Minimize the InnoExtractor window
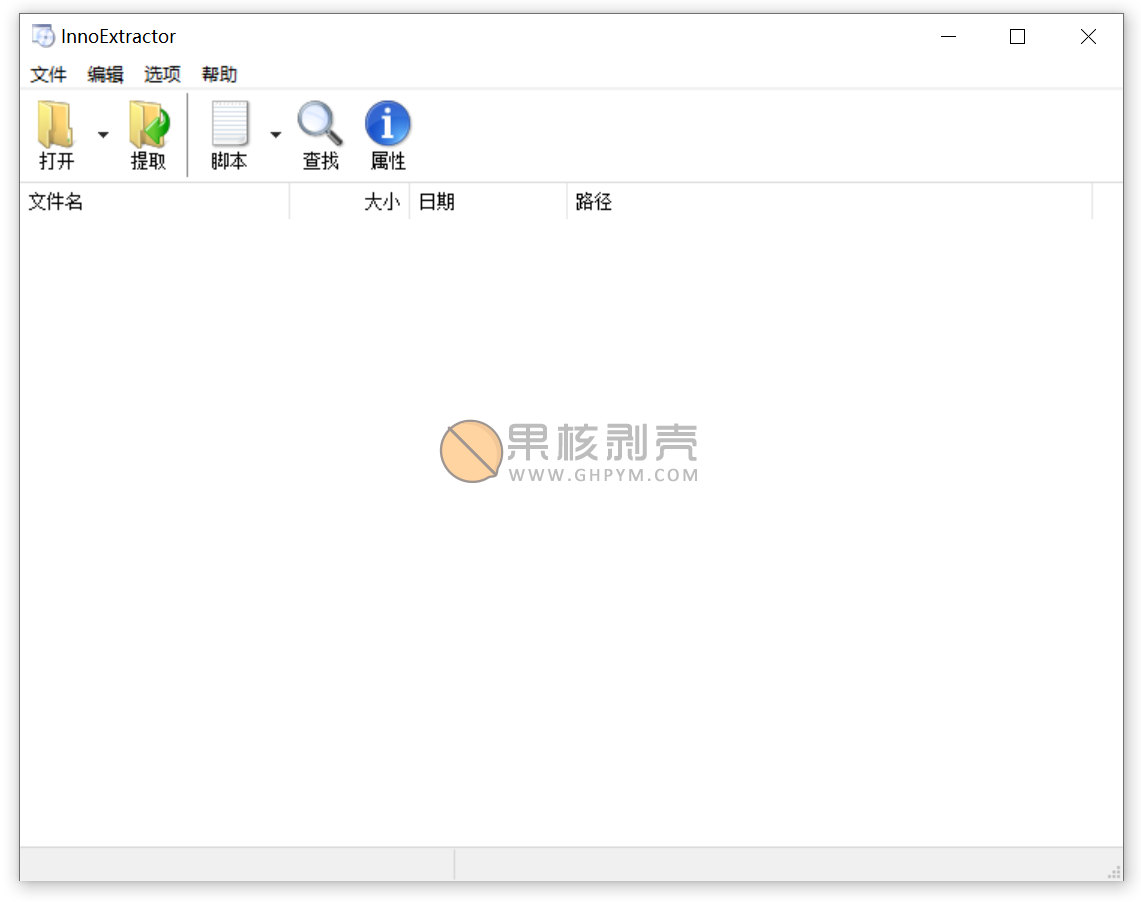The height and width of the screenshot is (902, 1141). pyautogui.click(x=948, y=36)
